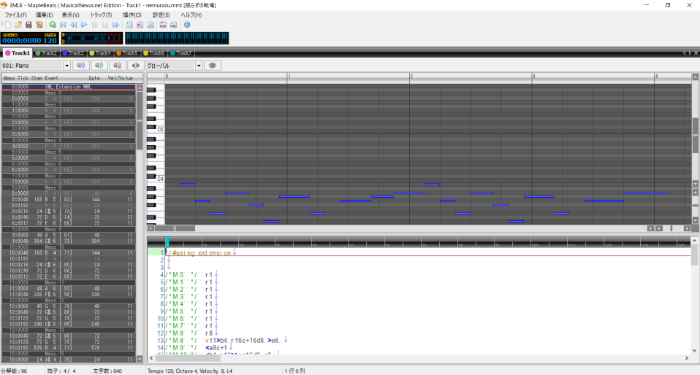This screenshot has height=375, width=700.
Task: Select the Track5 tab
Action: pyautogui.click(x=127, y=53)
